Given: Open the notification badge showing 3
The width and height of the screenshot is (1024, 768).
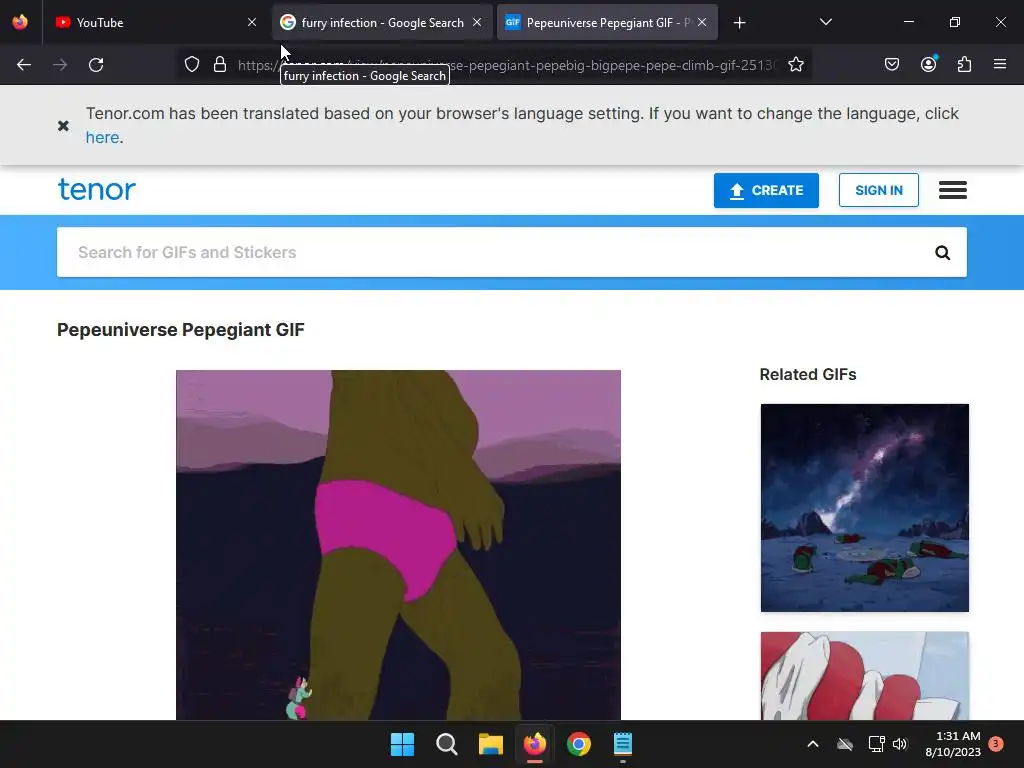Looking at the screenshot, I should click(x=996, y=744).
